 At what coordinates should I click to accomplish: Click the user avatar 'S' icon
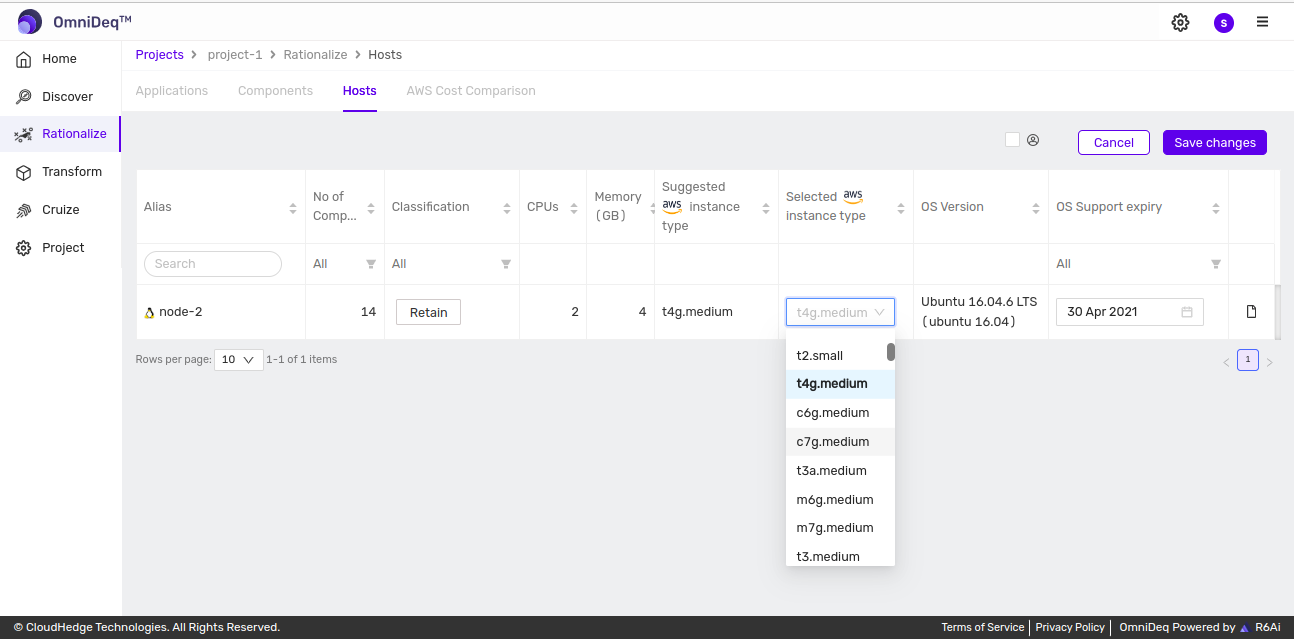tap(1223, 22)
